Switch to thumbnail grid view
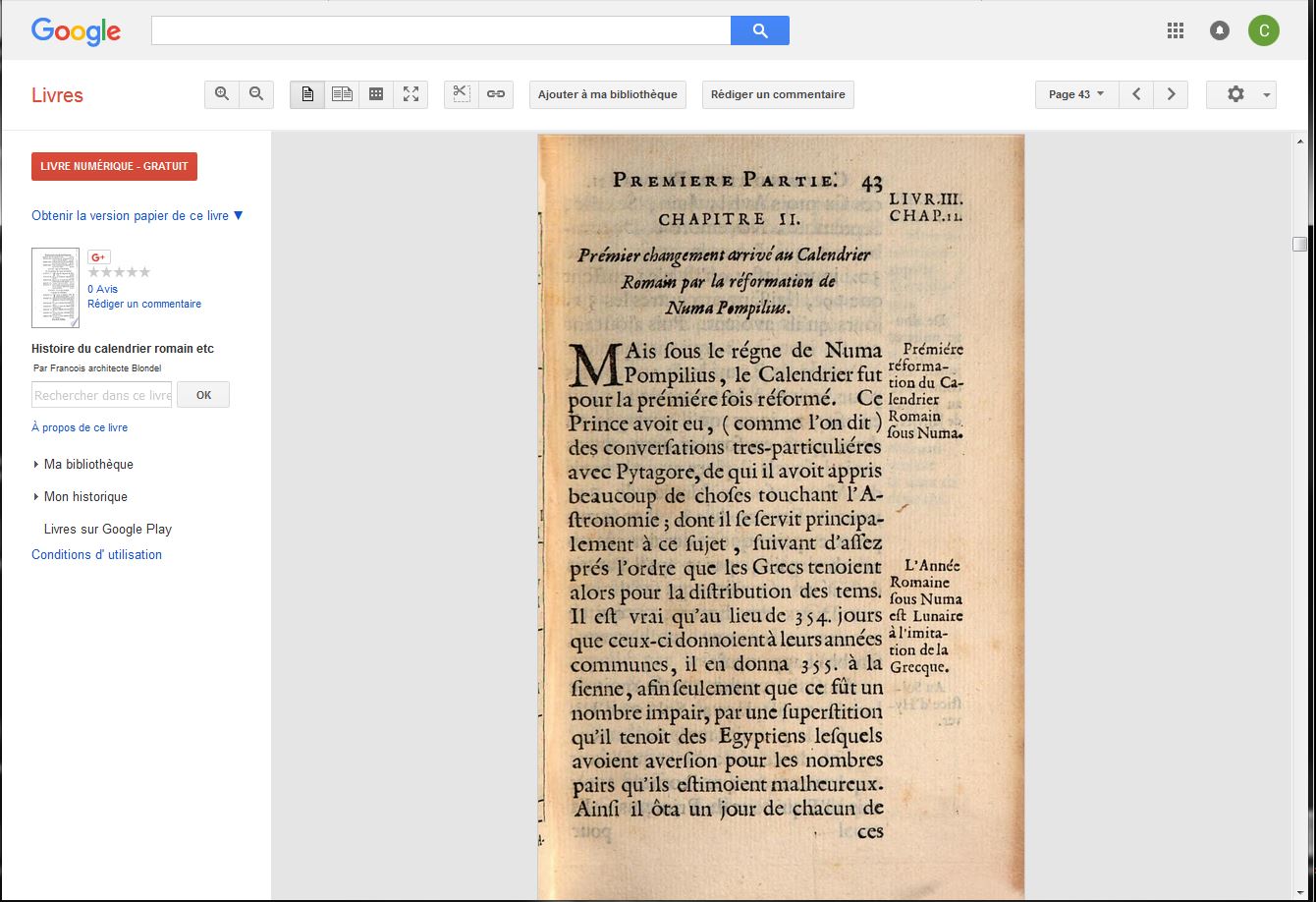This screenshot has height=902, width=1316. 376,94
